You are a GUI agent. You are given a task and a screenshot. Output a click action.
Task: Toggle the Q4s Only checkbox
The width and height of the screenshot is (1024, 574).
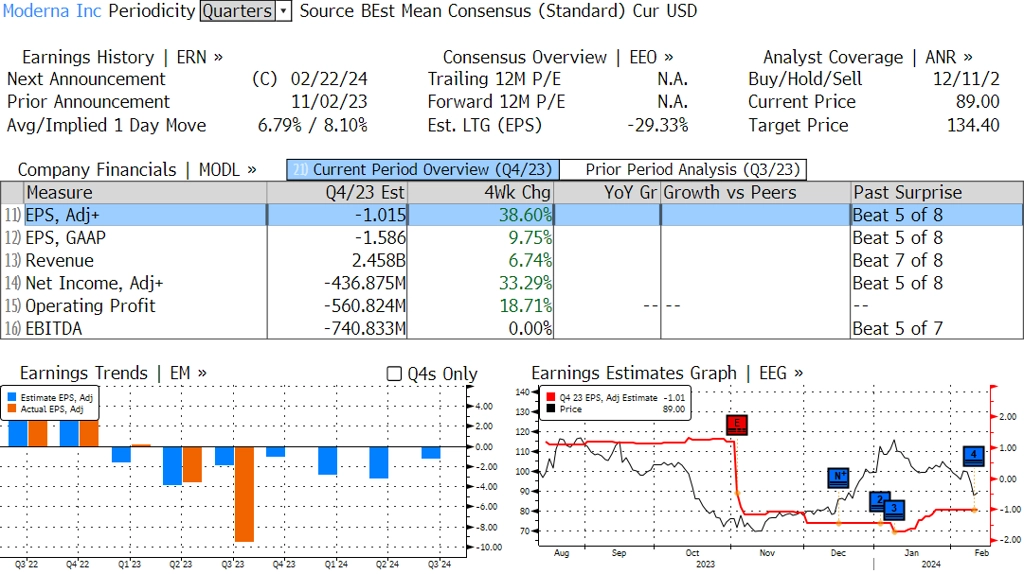[394, 374]
